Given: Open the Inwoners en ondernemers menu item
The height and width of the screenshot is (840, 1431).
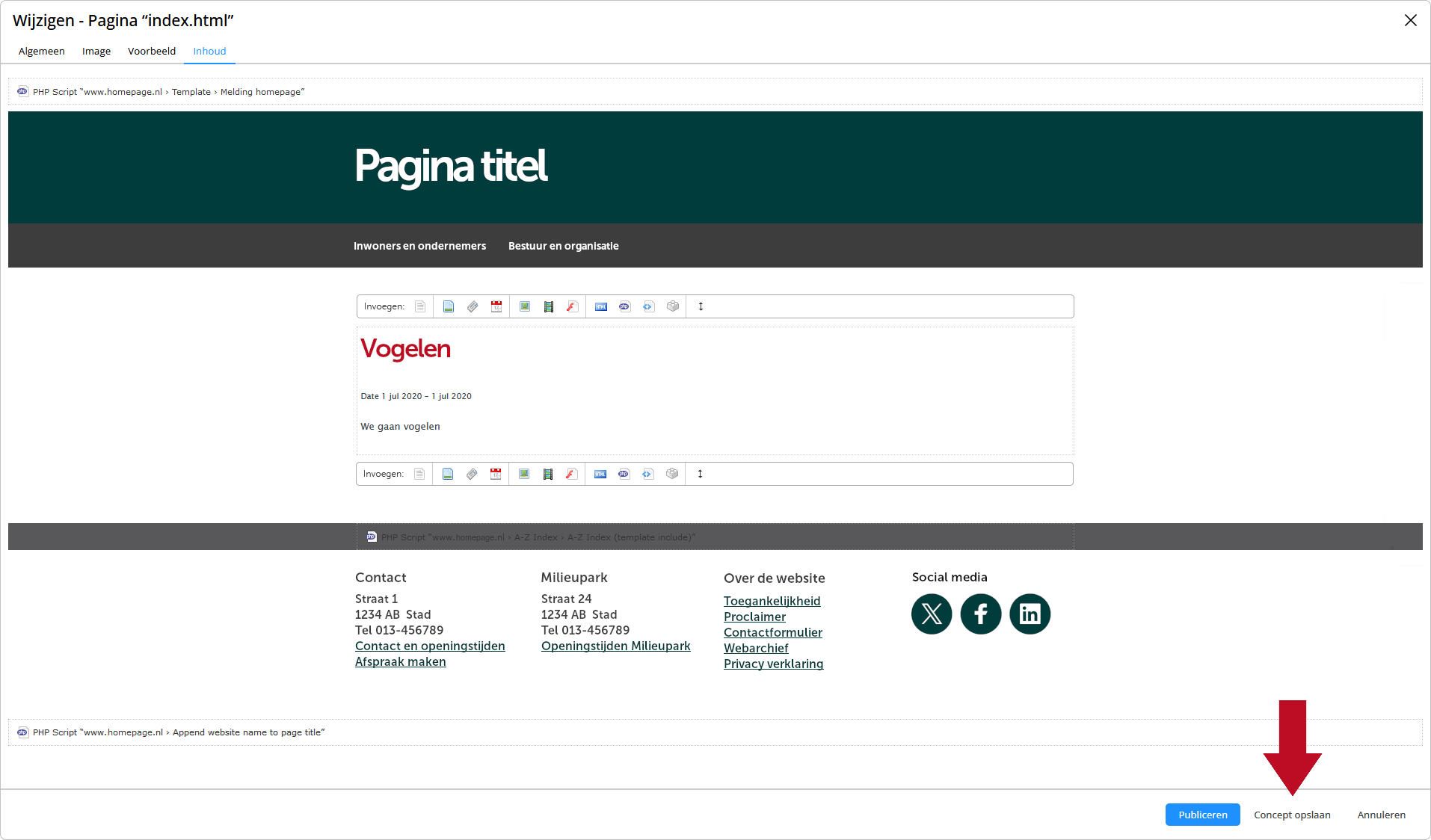Looking at the screenshot, I should pyautogui.click(x=419, y=246).
